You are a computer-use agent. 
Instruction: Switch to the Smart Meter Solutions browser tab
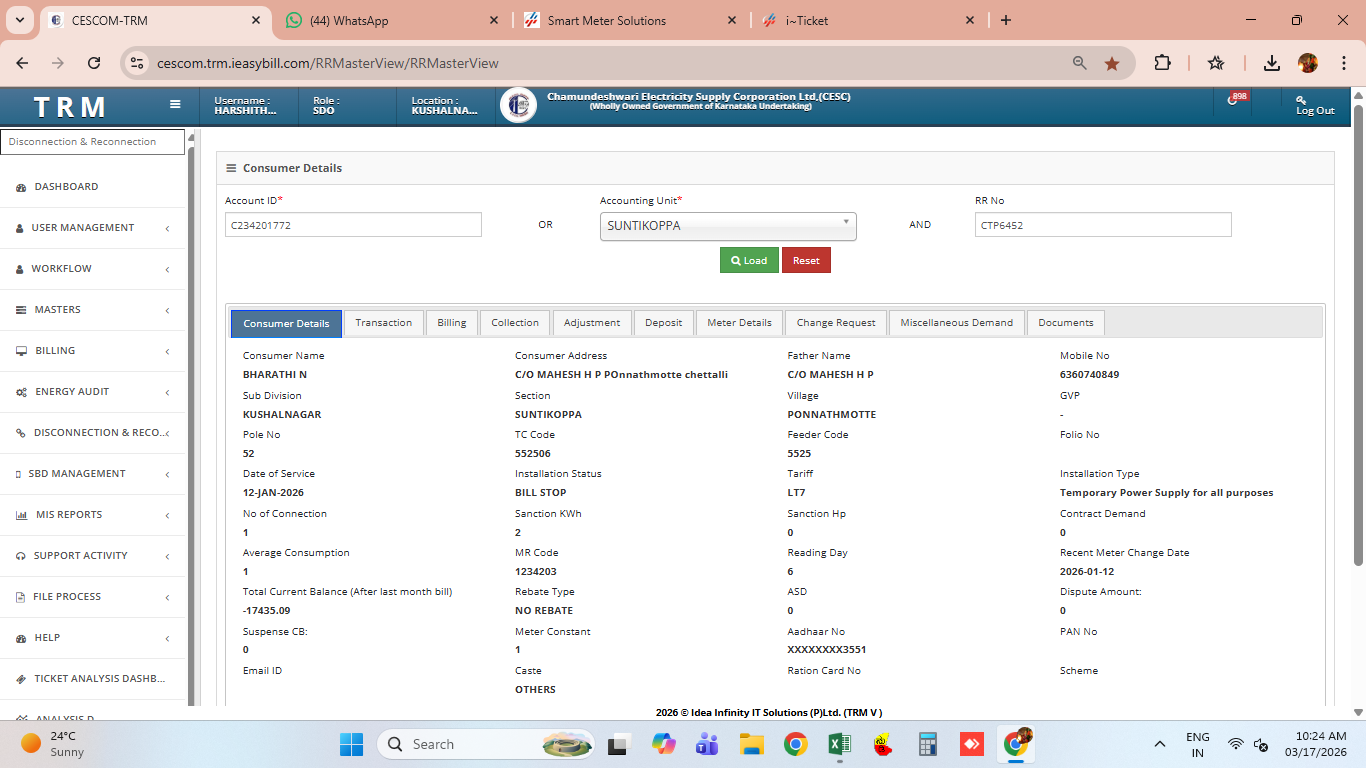coord(631,20)
